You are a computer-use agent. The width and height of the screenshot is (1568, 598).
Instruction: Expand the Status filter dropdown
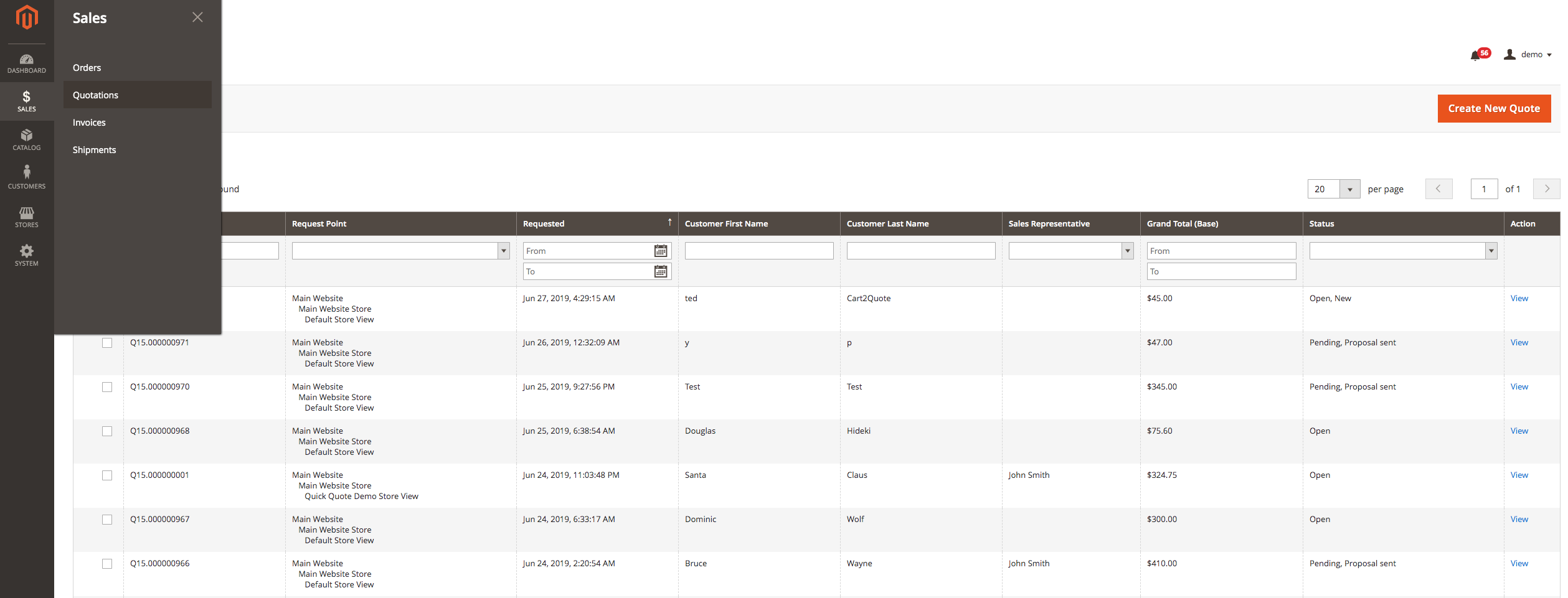pyautogui.click(x=1491, y=250)
